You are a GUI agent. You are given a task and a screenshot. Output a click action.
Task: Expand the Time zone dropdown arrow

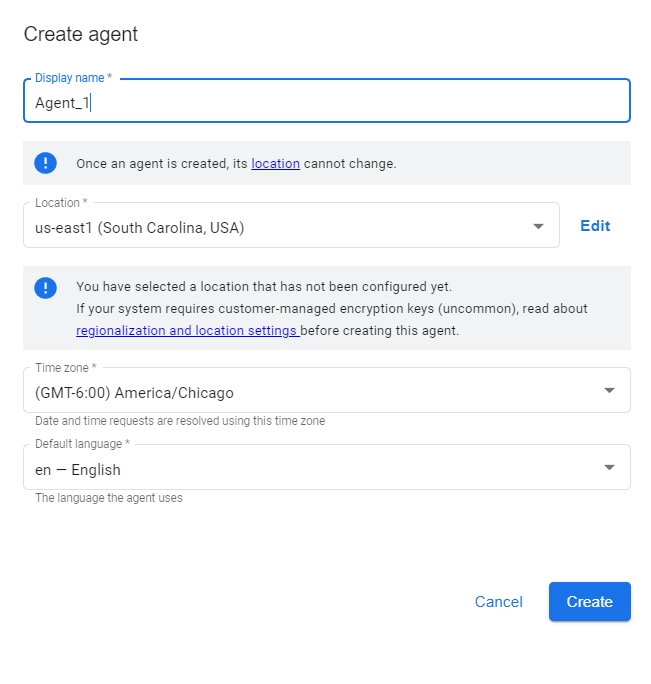[609, 390]
